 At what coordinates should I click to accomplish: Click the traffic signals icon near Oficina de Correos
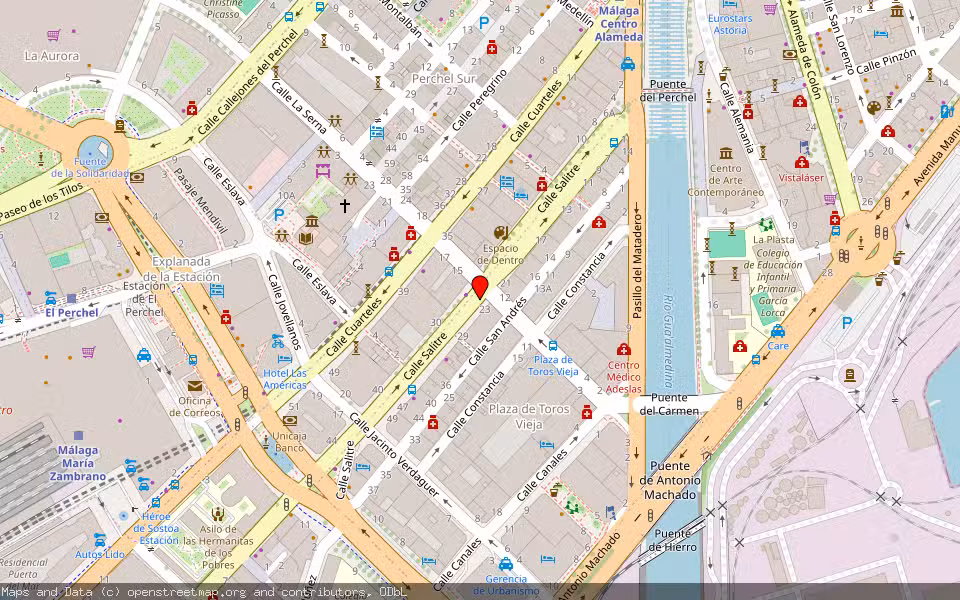245,390
